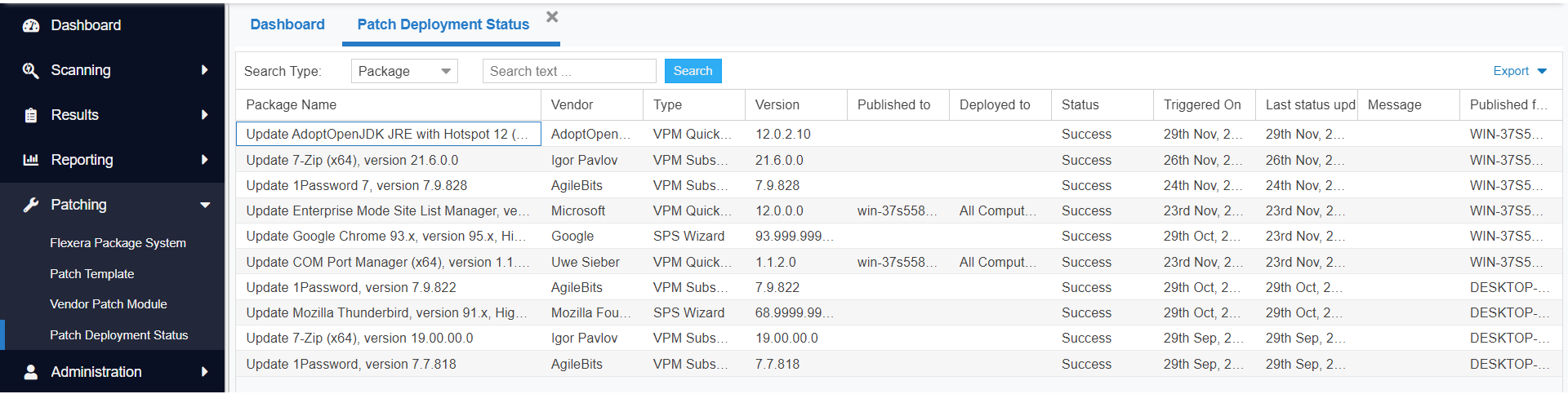
Task: Close the Patch Deployment Status tab
Action: point(552,16)
